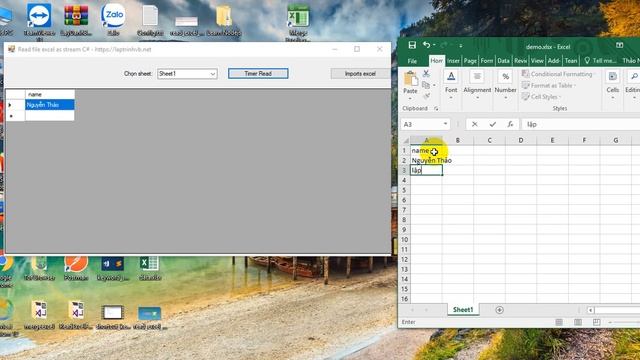Click the Normal view icon in status bar
This screenshot has width=640, height=360.
(559, 322)
